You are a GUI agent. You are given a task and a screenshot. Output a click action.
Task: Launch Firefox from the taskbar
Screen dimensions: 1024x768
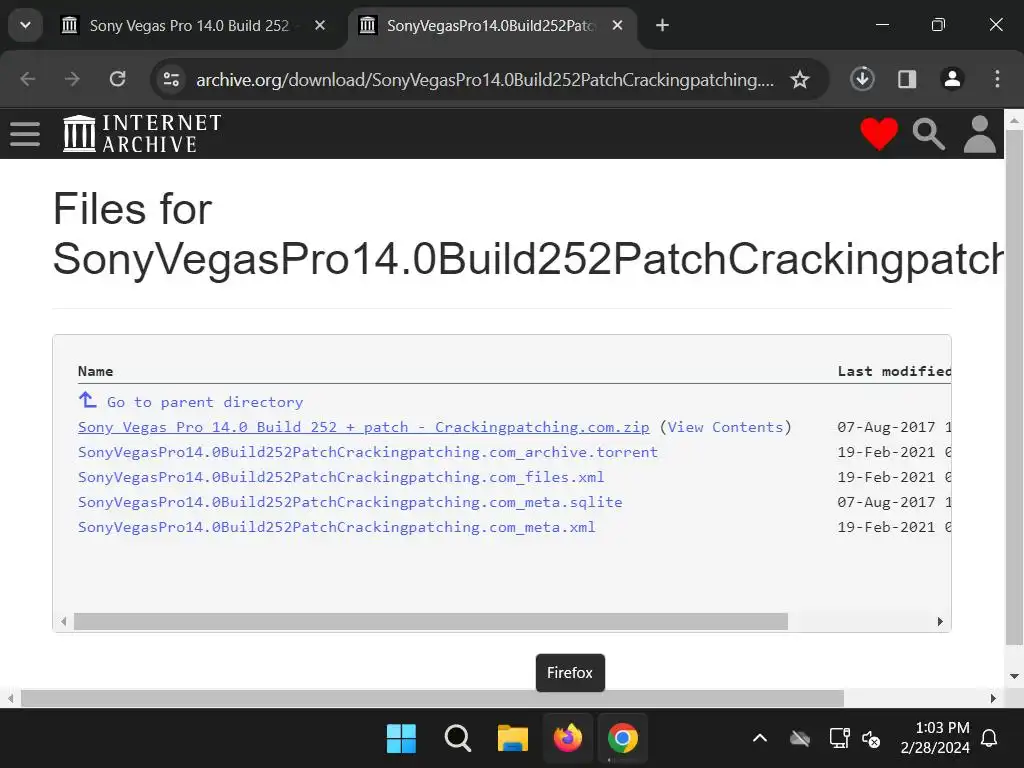click(568, 739)
